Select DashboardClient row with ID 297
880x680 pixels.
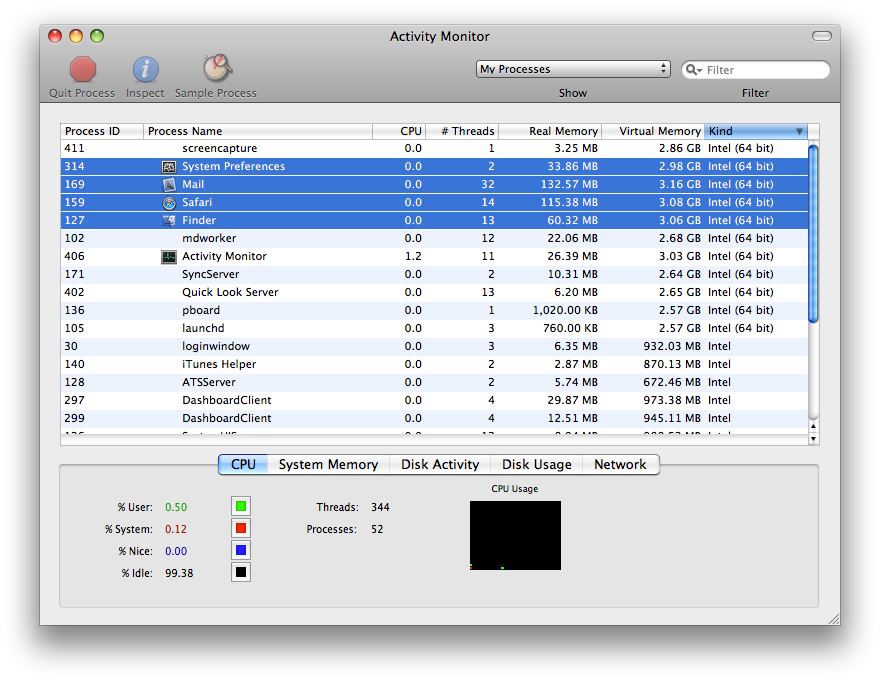click(x=434, y=400)
